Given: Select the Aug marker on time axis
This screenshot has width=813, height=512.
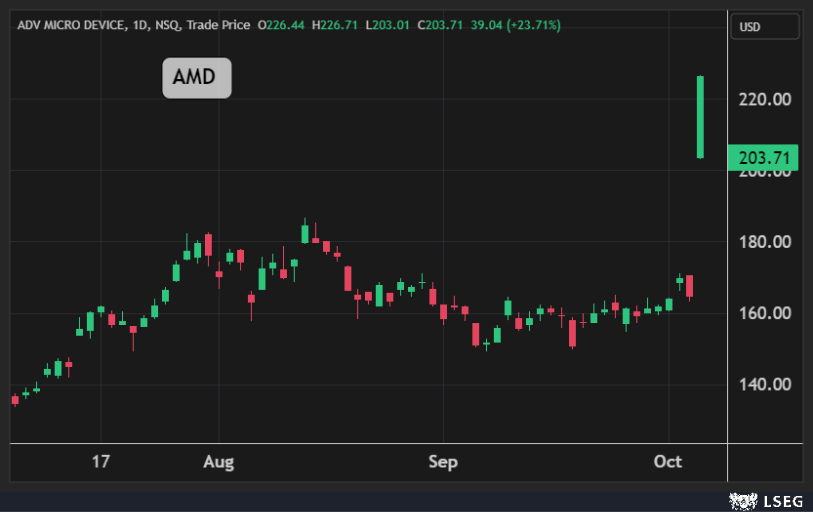Looking at the screenshot, I should (218, 462).
